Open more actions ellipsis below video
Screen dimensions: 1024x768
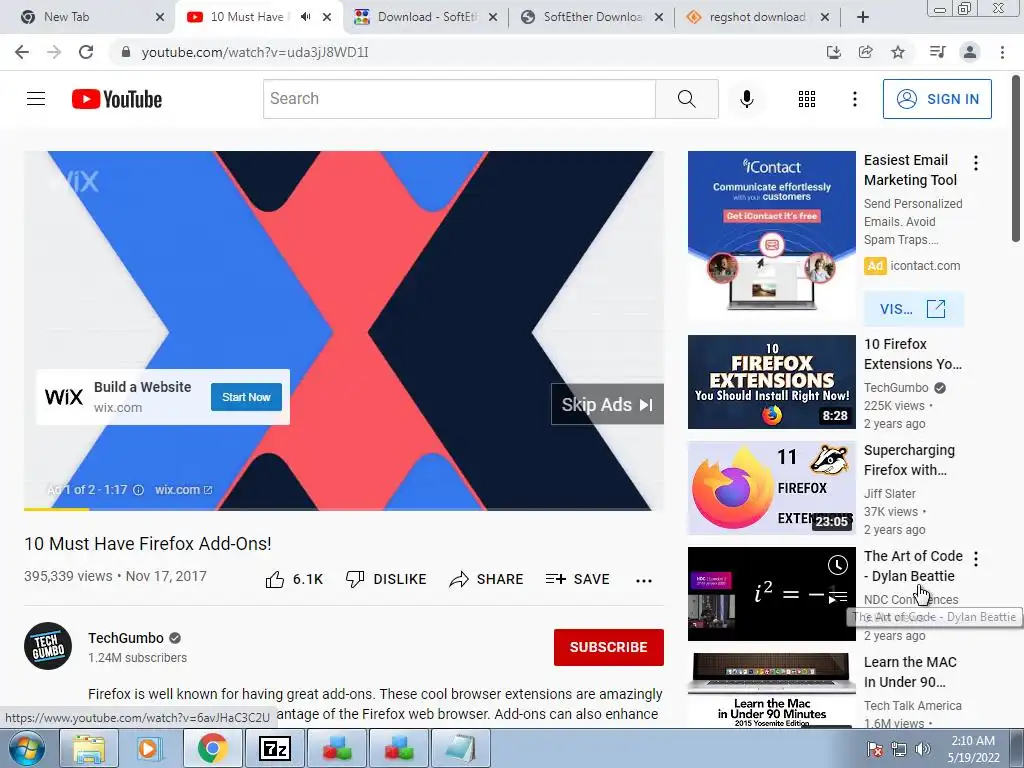pyautogui.click(x=644, y=580)
